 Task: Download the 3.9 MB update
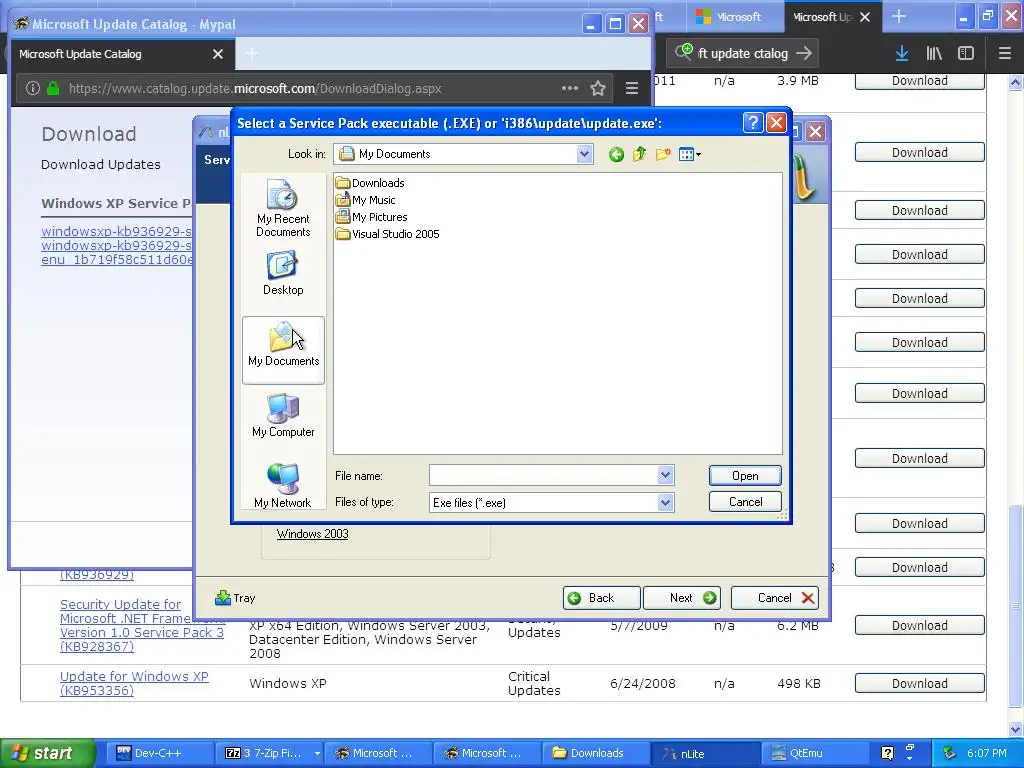pos(920,81)
